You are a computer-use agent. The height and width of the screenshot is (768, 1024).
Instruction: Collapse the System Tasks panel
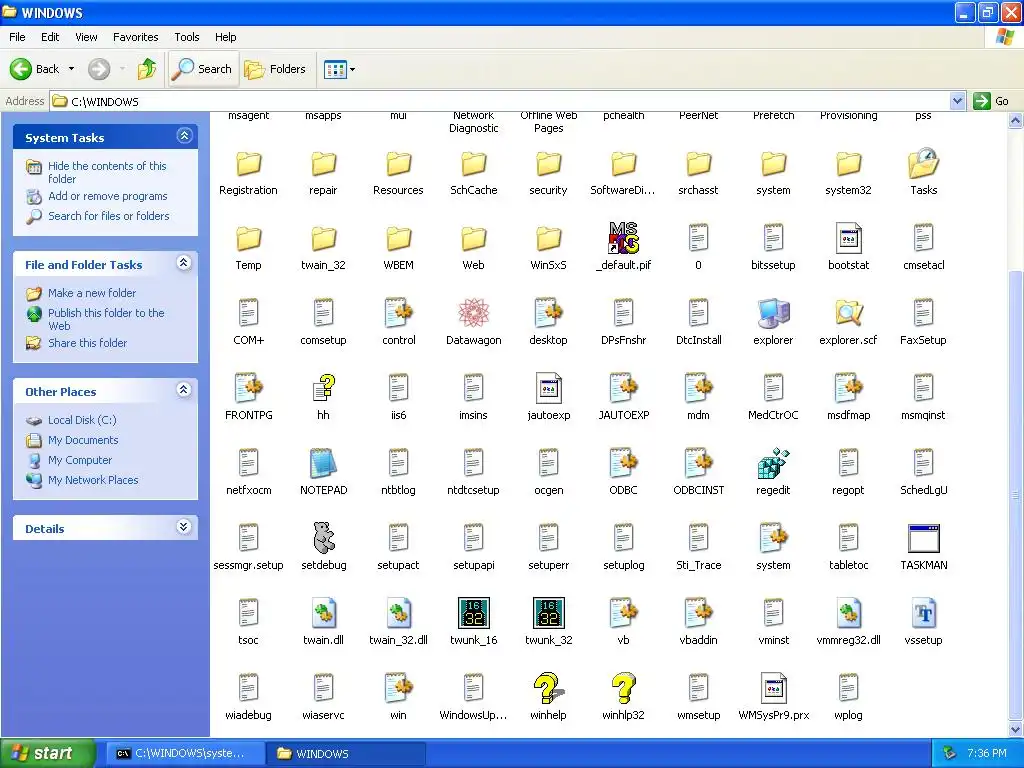(184, 136)
